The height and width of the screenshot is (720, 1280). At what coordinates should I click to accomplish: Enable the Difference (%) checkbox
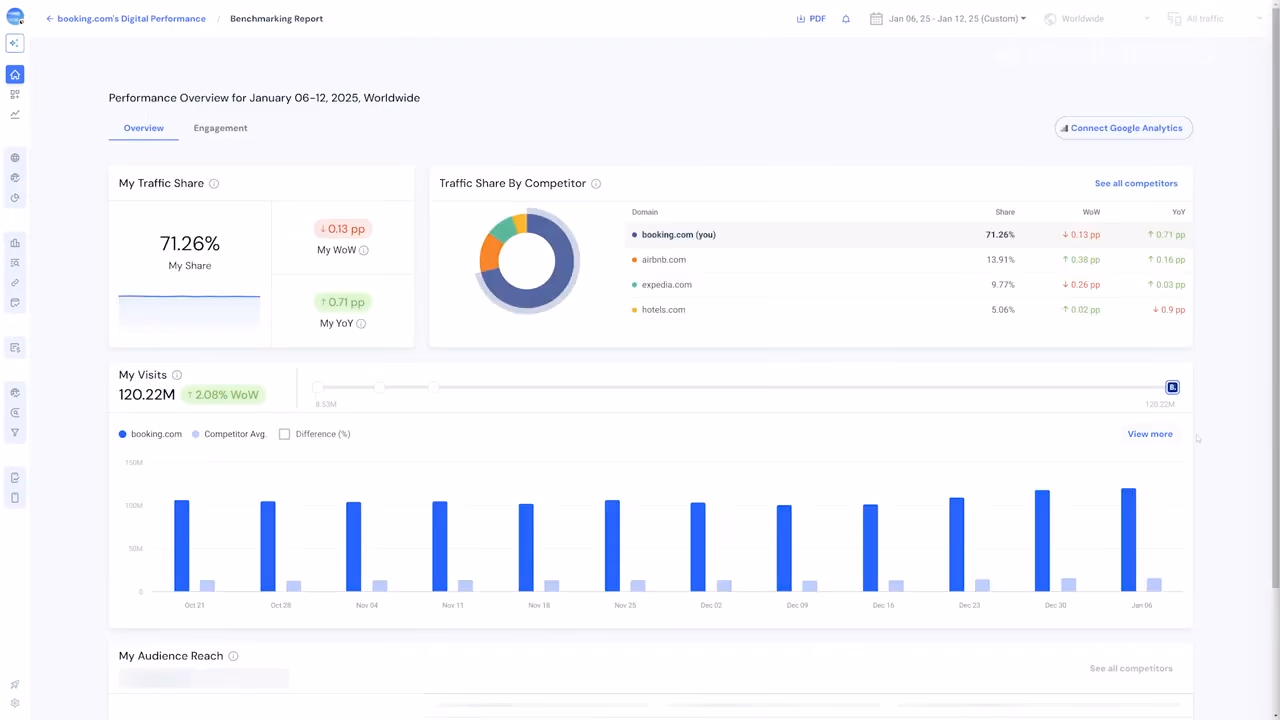[x=284, y=434]
